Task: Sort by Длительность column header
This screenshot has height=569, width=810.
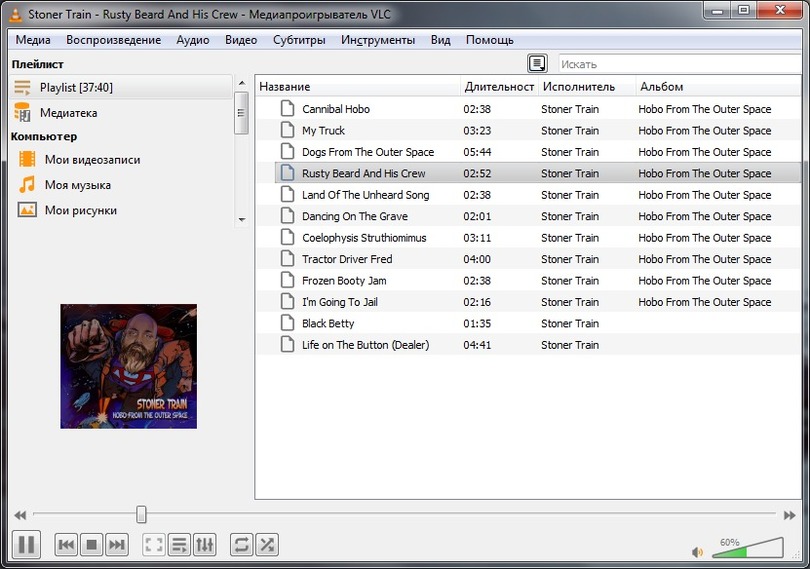Action: click(499, 86)
